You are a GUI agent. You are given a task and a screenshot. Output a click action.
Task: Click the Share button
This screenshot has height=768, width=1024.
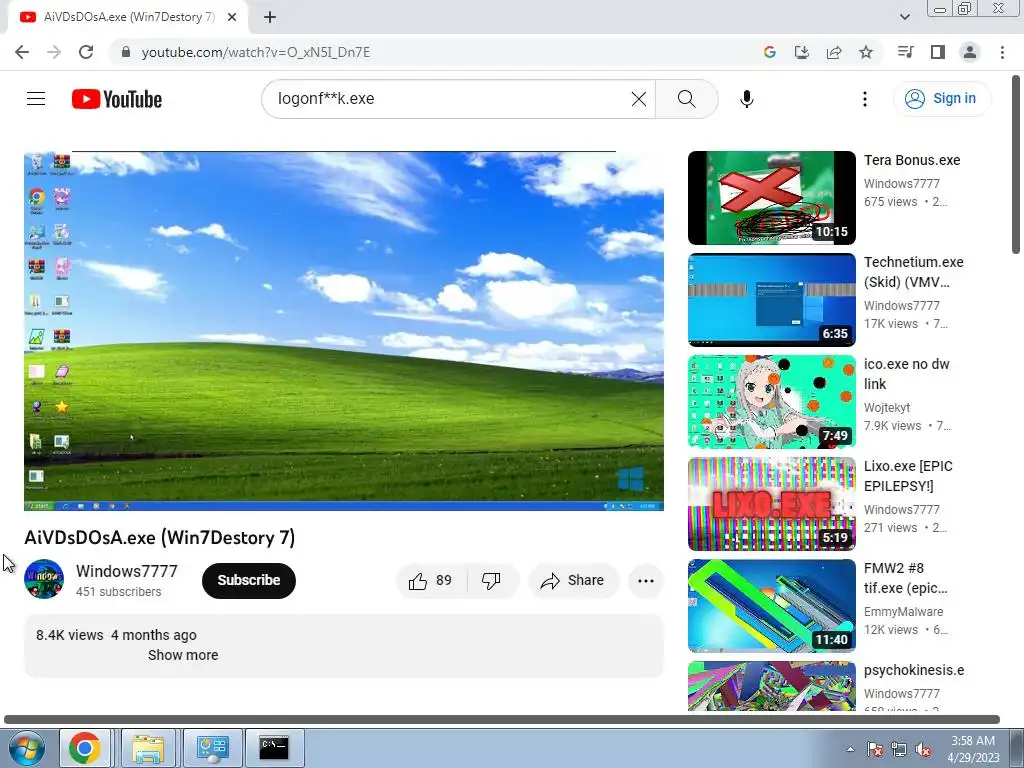coord(573,581)
